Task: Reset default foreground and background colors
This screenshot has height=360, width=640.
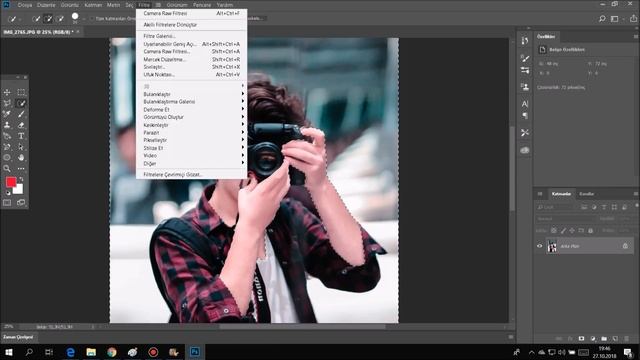Action: point(8,193)
